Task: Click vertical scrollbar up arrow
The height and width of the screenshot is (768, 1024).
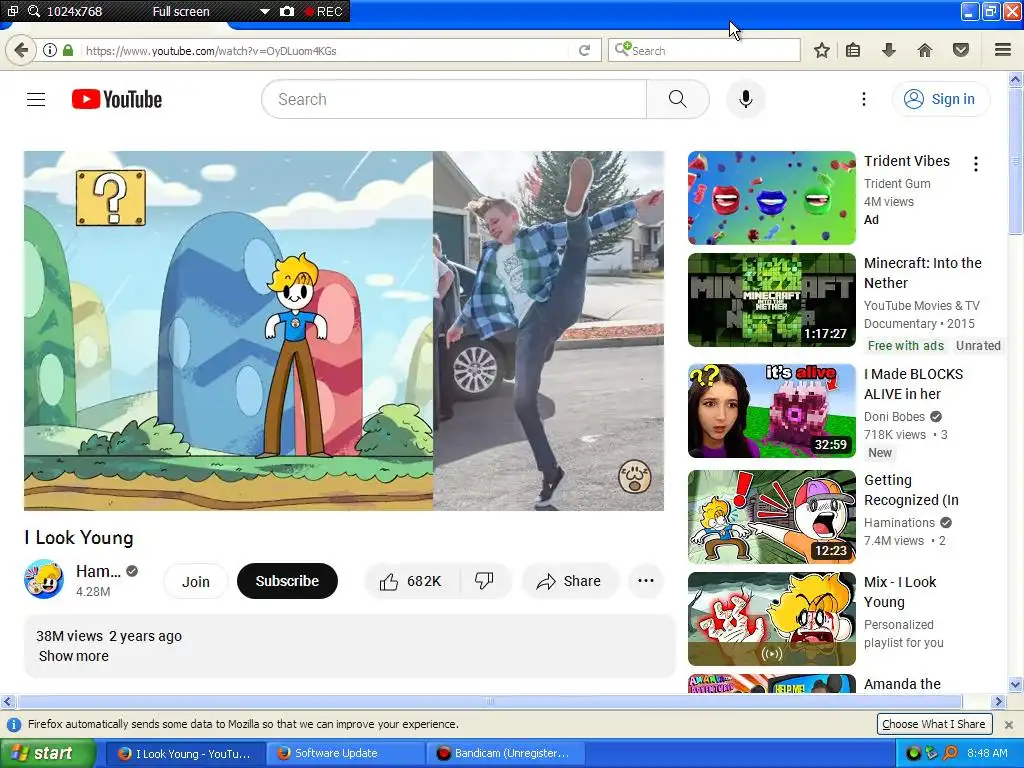Action: click(x=1016, y=80)
